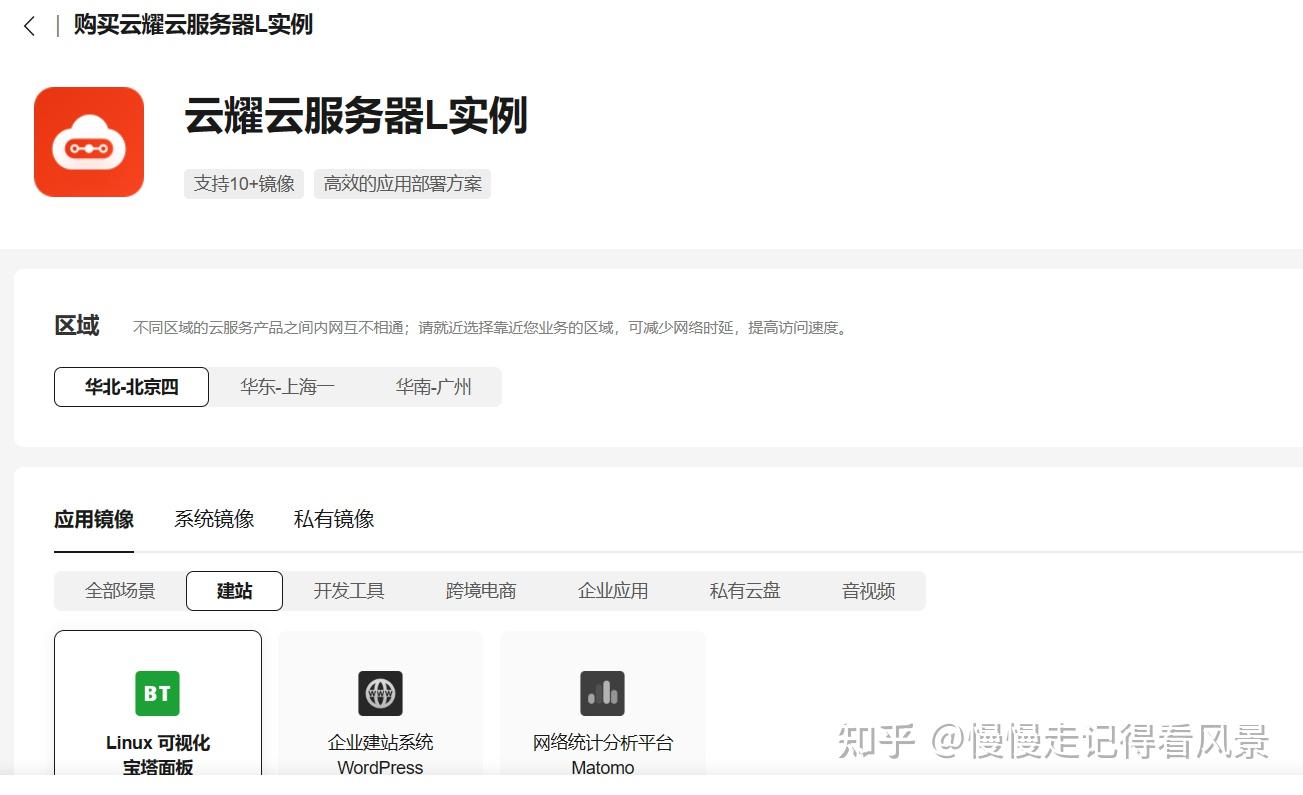Image resolution: width=1303 pixels, height=795 pixels.
Task: Select the 跨境电商 scenario filter
Action: 480,590
